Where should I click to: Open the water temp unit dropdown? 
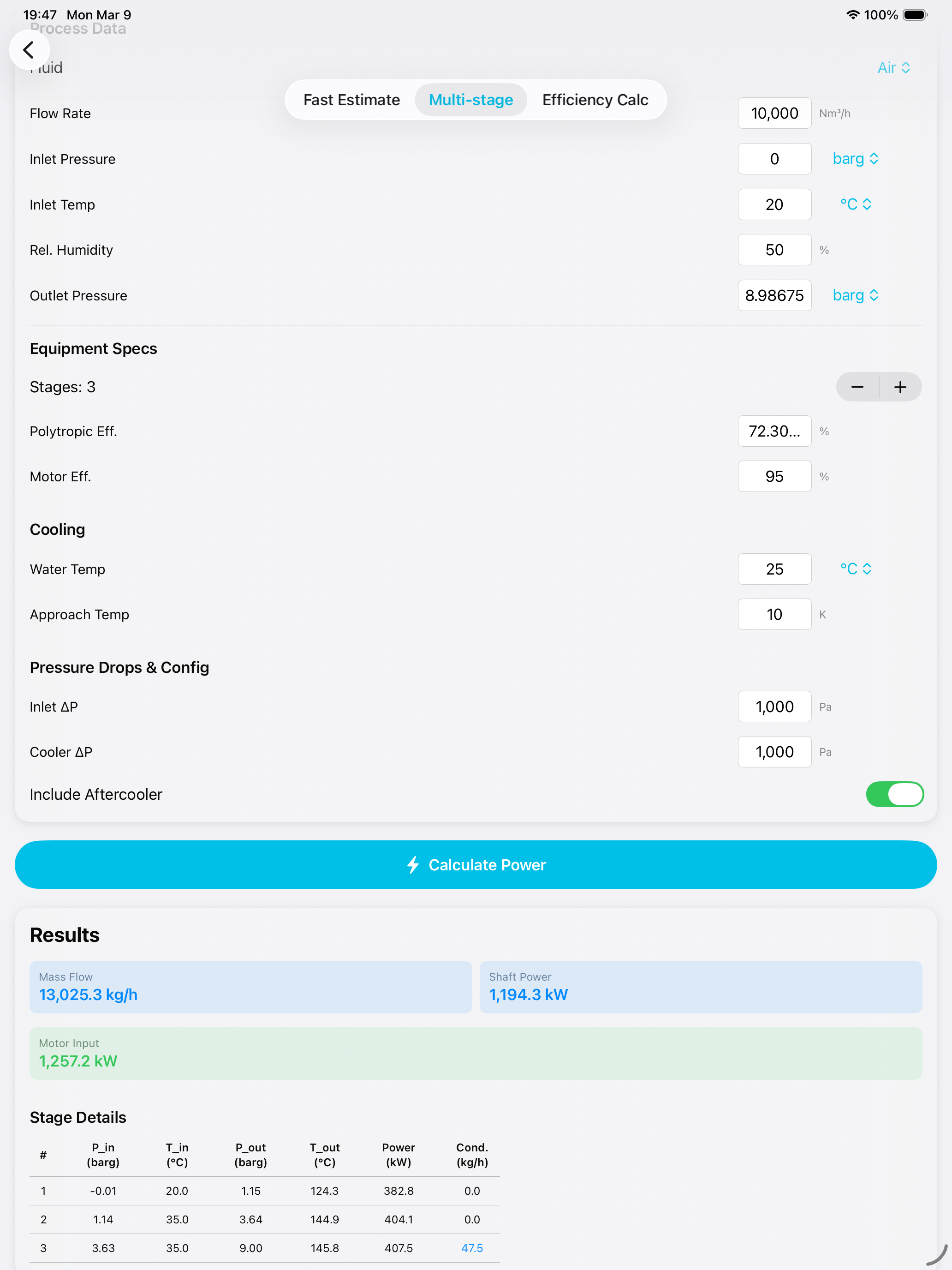[855, 569]
